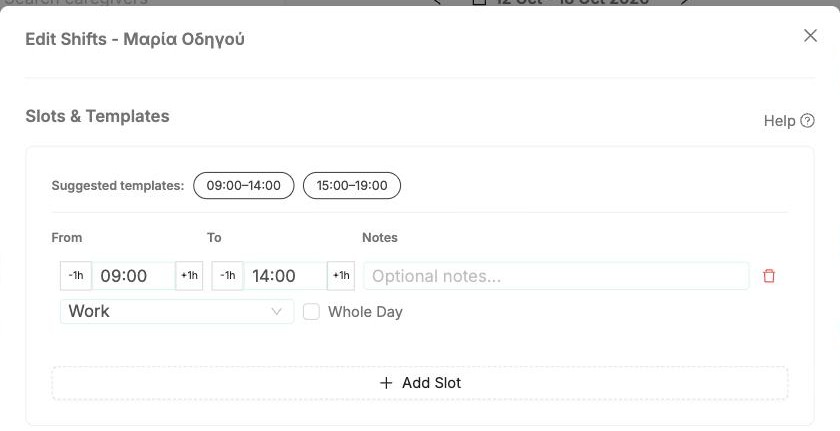Screen dimensions: 840x431
Task: Increase From time by one hour
Action: pyautogui.click(x=189, y=276)
